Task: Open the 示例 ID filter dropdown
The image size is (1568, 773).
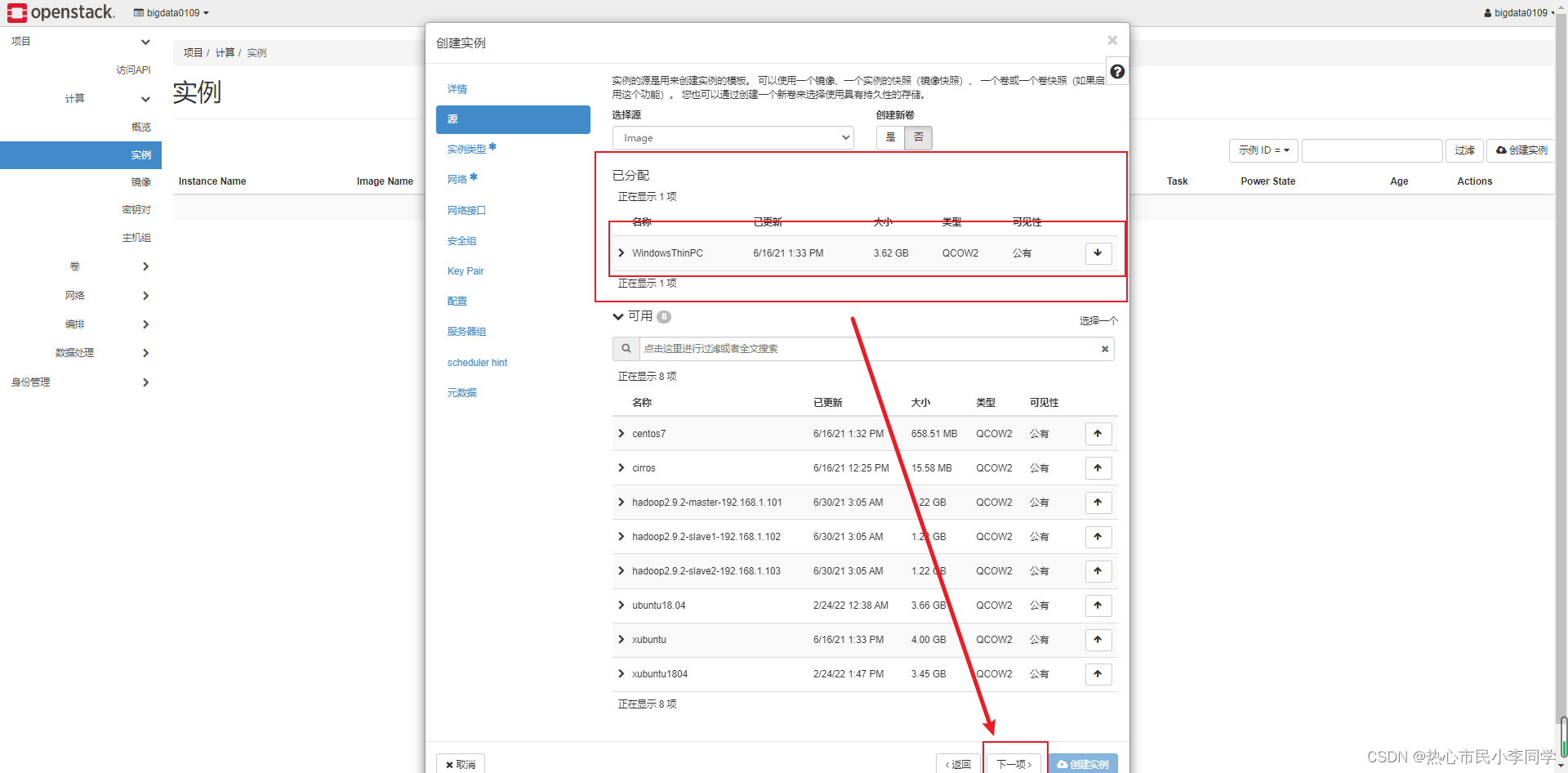Action: [x=1263, y=150]
